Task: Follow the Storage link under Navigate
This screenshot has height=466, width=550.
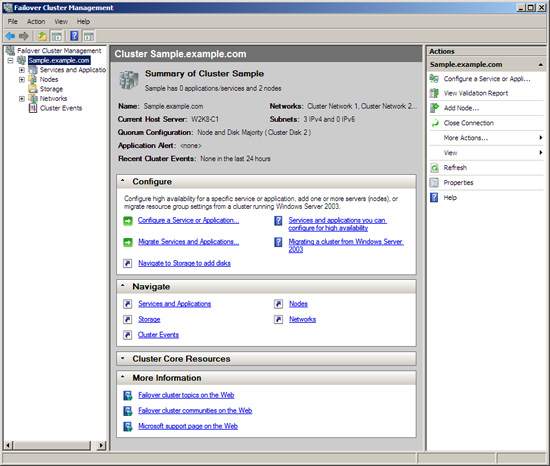Action: (149, 319)
